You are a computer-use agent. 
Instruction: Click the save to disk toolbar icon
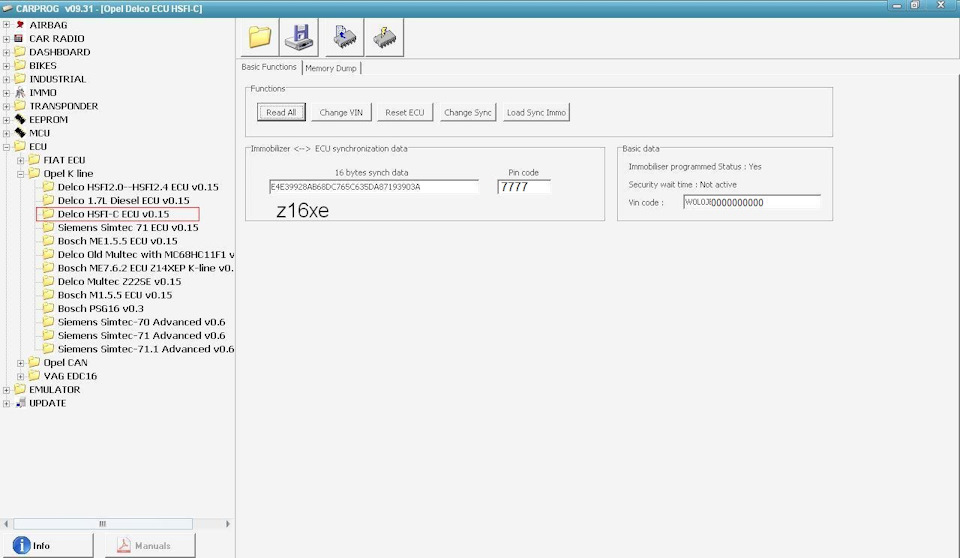(300, 37)
